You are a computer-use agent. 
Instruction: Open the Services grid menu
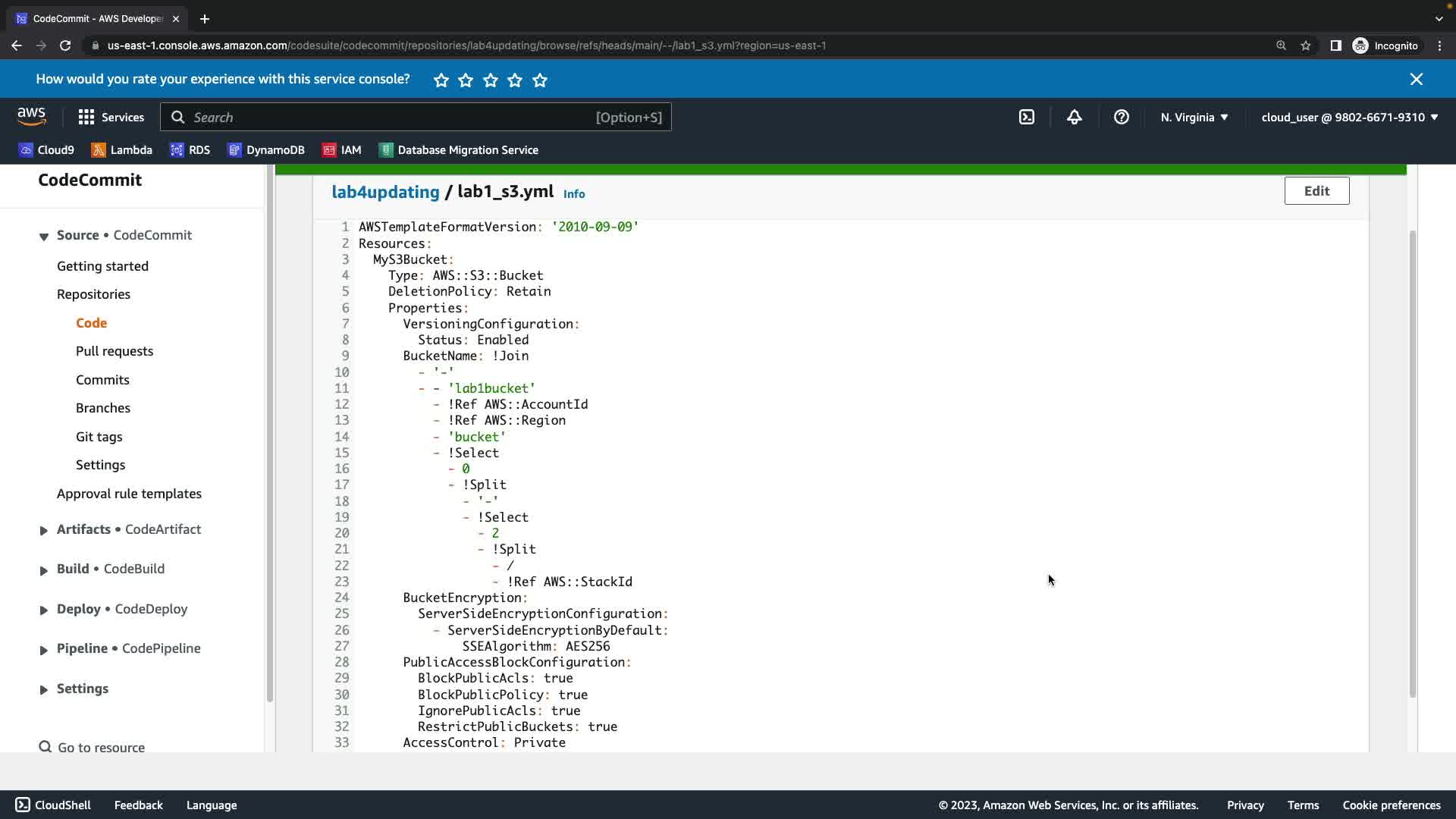[111, 118]
